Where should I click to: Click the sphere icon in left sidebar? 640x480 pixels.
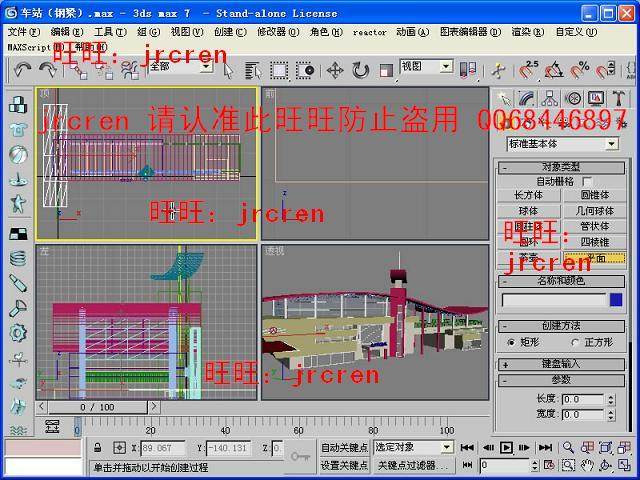(18, 155)
